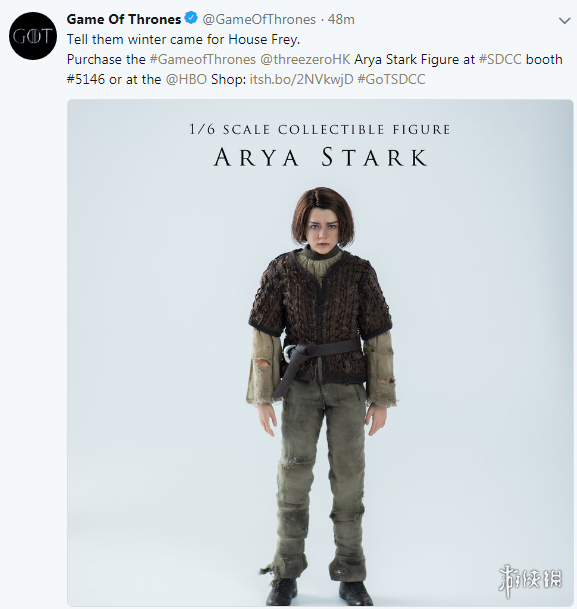Click the booth number #5146 text
The image size is (577, 609).
click(x=86, y=79)
